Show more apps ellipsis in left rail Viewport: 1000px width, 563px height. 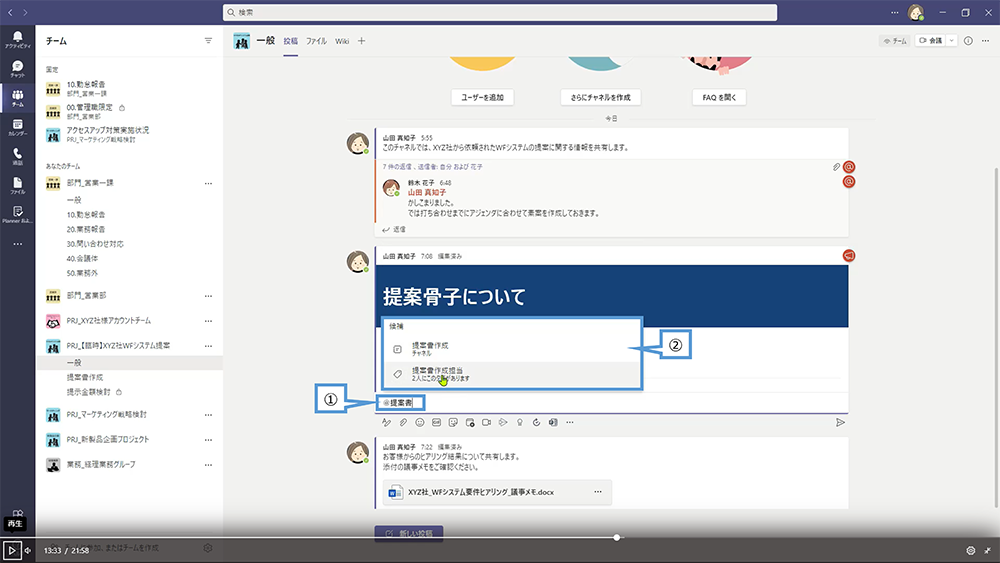point(17,244)
